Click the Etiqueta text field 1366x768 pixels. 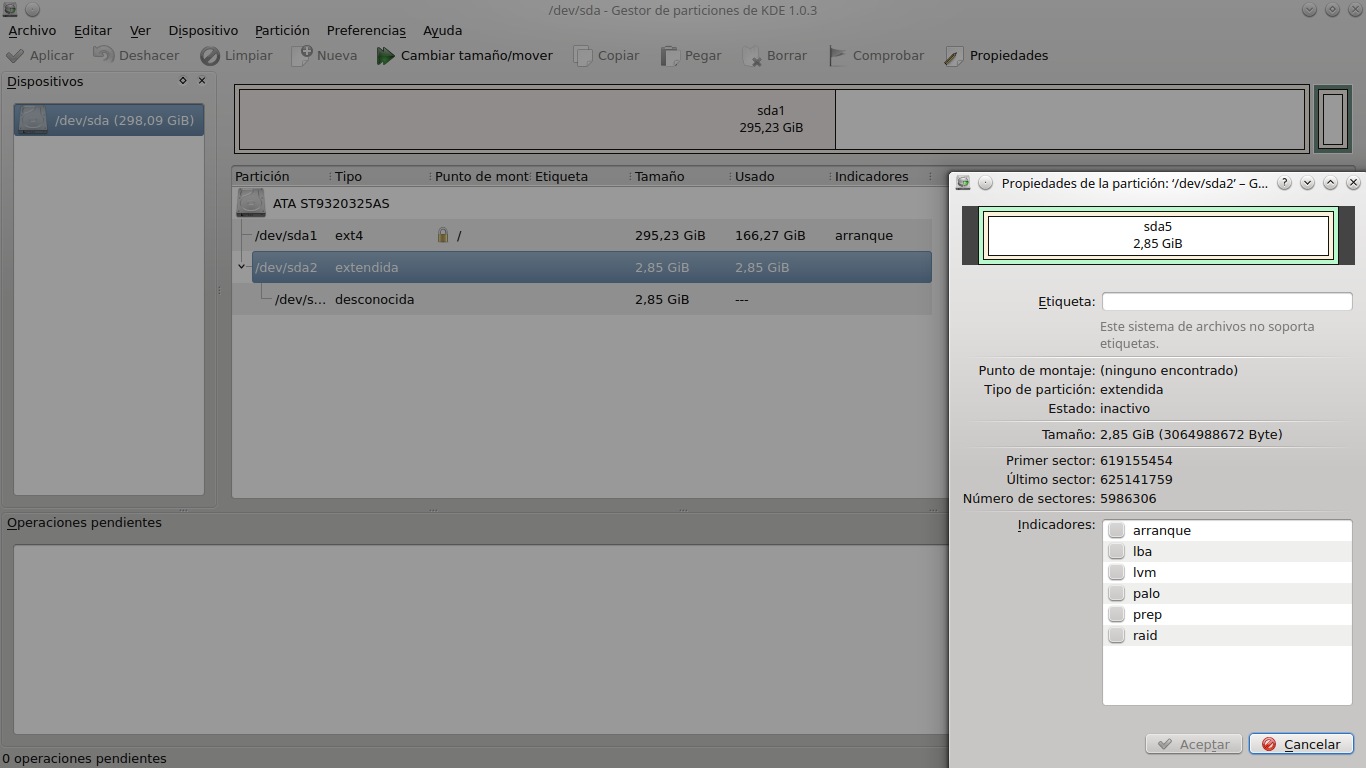tap(1227, 301)
